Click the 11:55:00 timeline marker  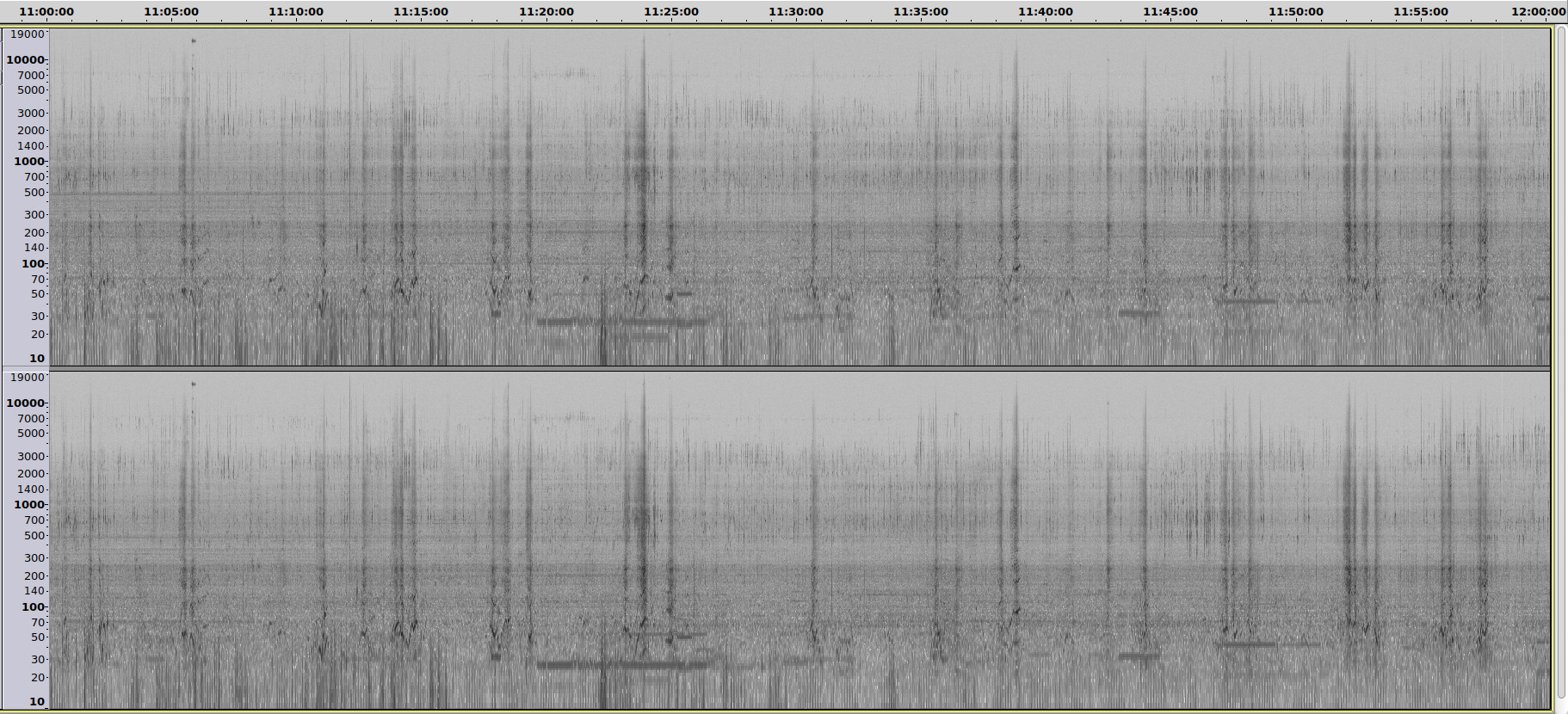pyautogui.click(x=1420, y=12)
